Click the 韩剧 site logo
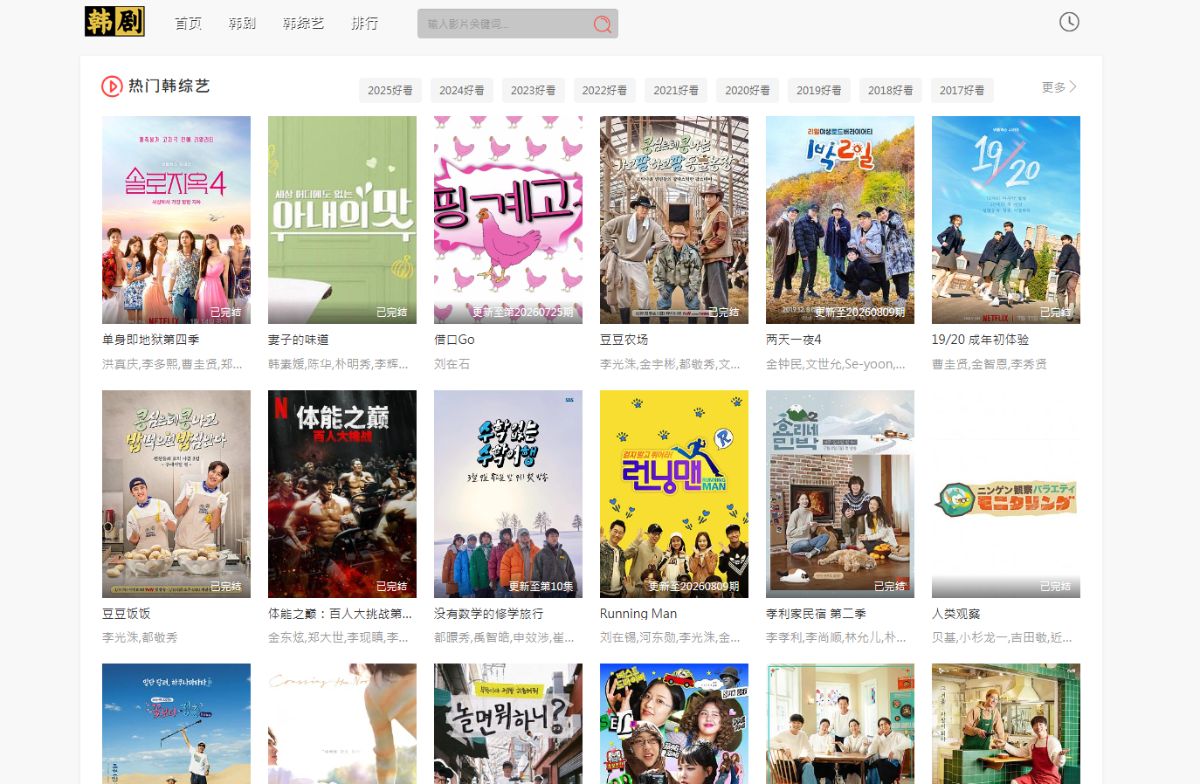Screen dimensions: 1200x784 [x=115, y=22]
